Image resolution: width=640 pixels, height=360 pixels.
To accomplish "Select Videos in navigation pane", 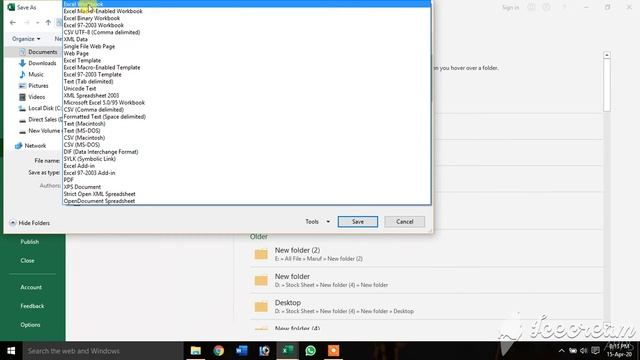I will (x=32, y=97).
